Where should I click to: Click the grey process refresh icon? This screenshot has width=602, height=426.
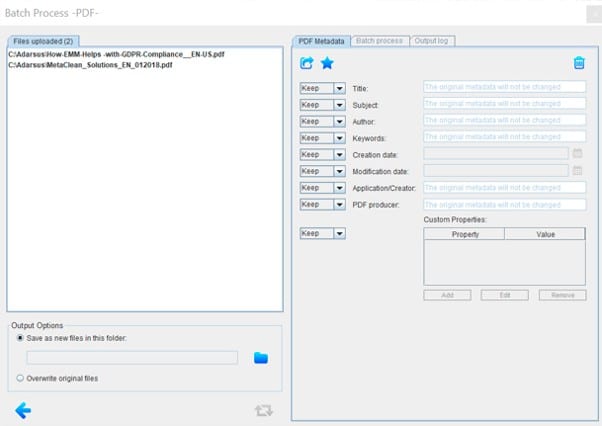coord(264,410)
